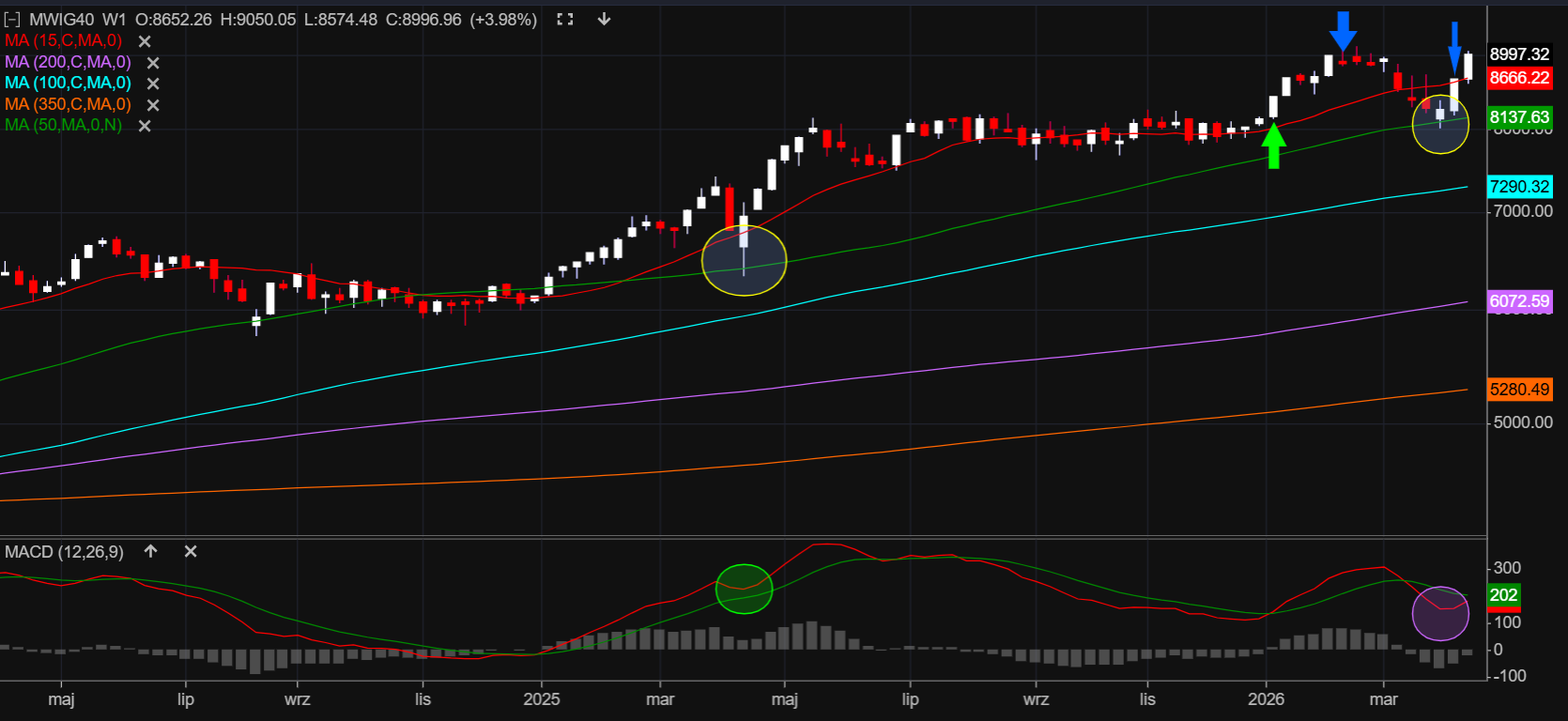
Task: Click the down arrow icon in the header
Action: tap(604, 20)
